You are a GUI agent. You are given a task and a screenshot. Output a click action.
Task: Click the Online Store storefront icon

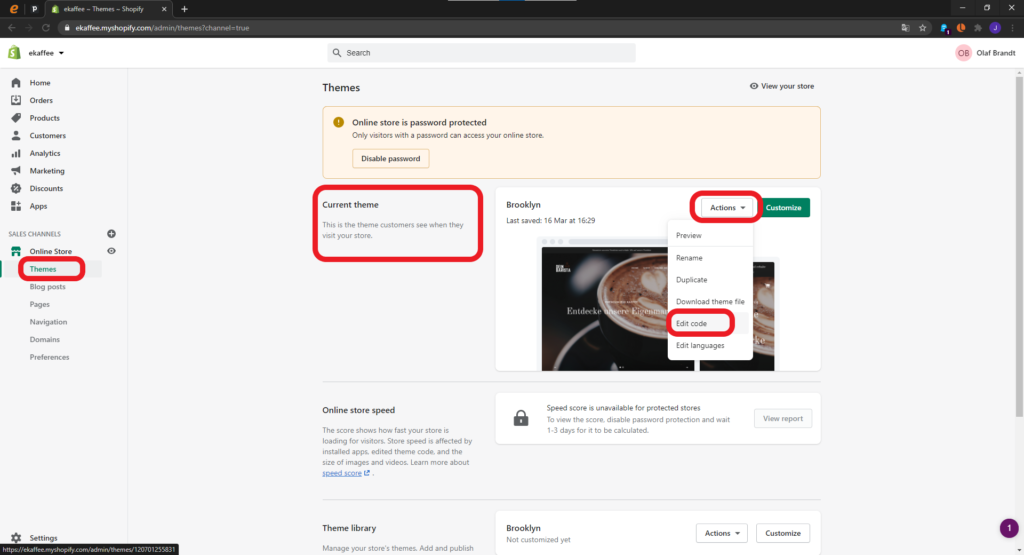click(16, 251)
